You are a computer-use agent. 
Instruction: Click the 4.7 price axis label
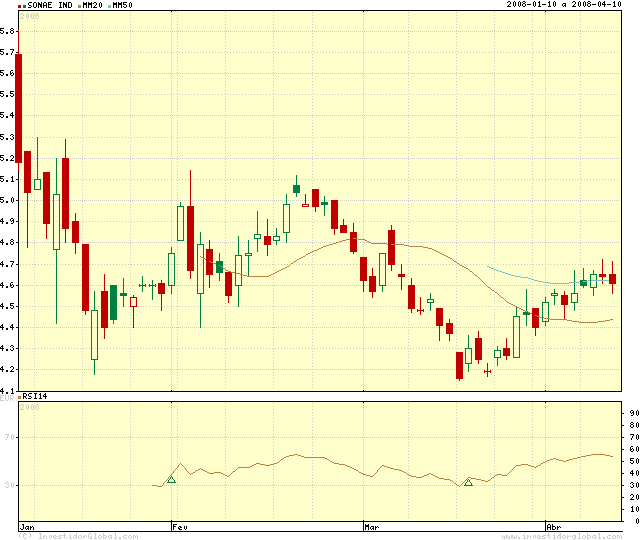coord(7,264)
